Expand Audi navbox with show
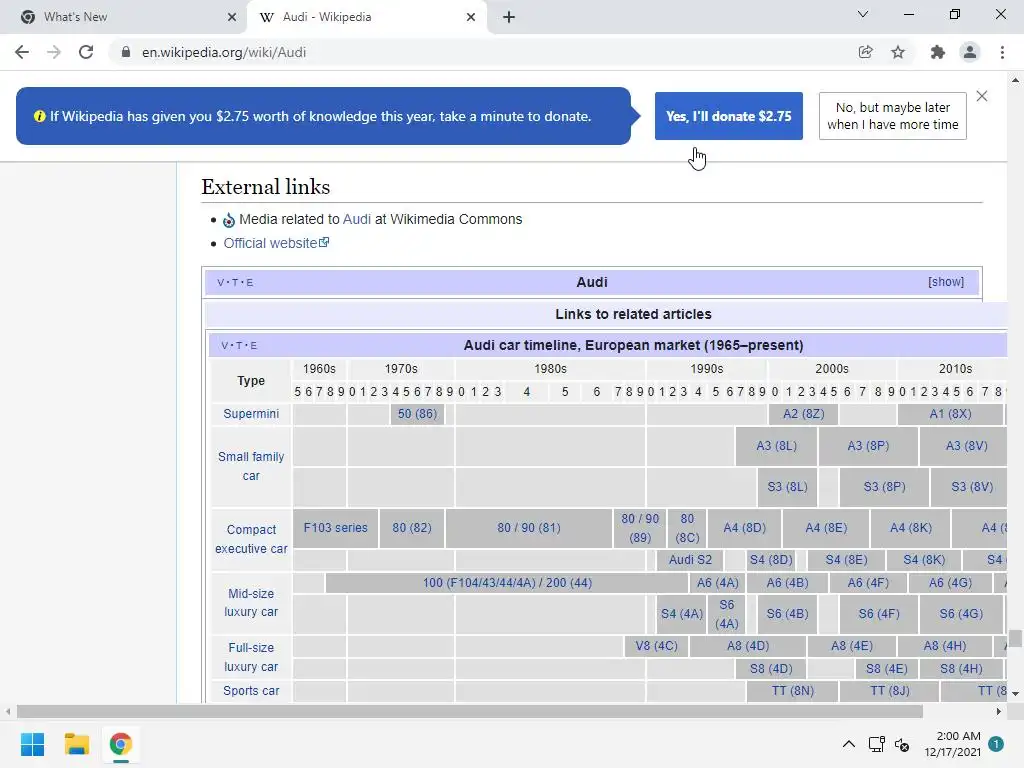Screen dimensions: 1024x768 (x=946, y=282)
